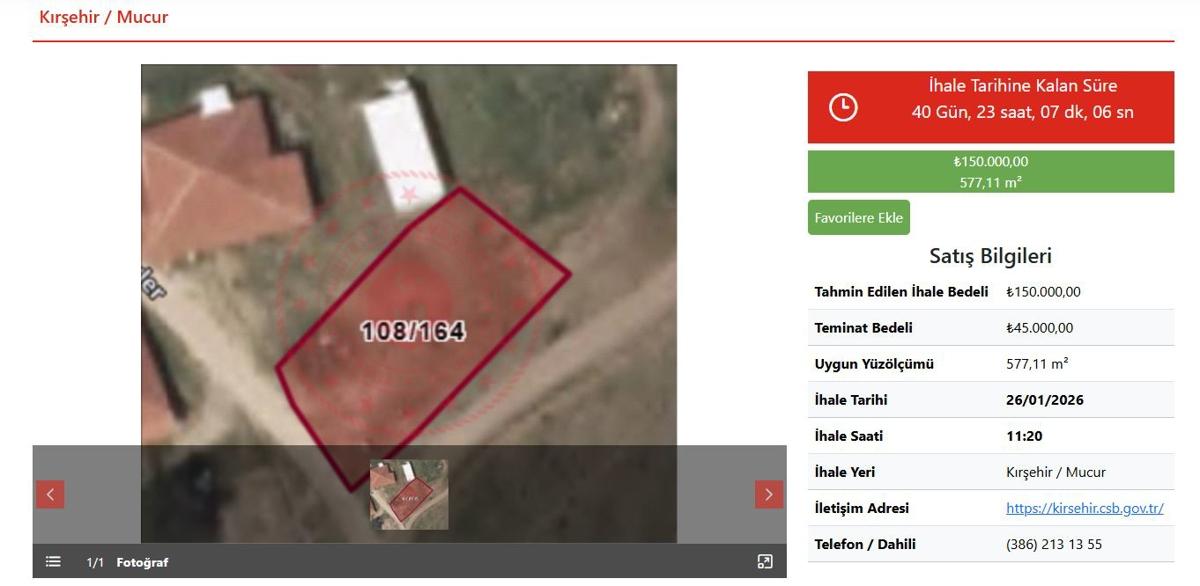Viewport: 1200px width, 586px height.
Task: Select the parcel photo thumbnail
Action: pos(409,494)
